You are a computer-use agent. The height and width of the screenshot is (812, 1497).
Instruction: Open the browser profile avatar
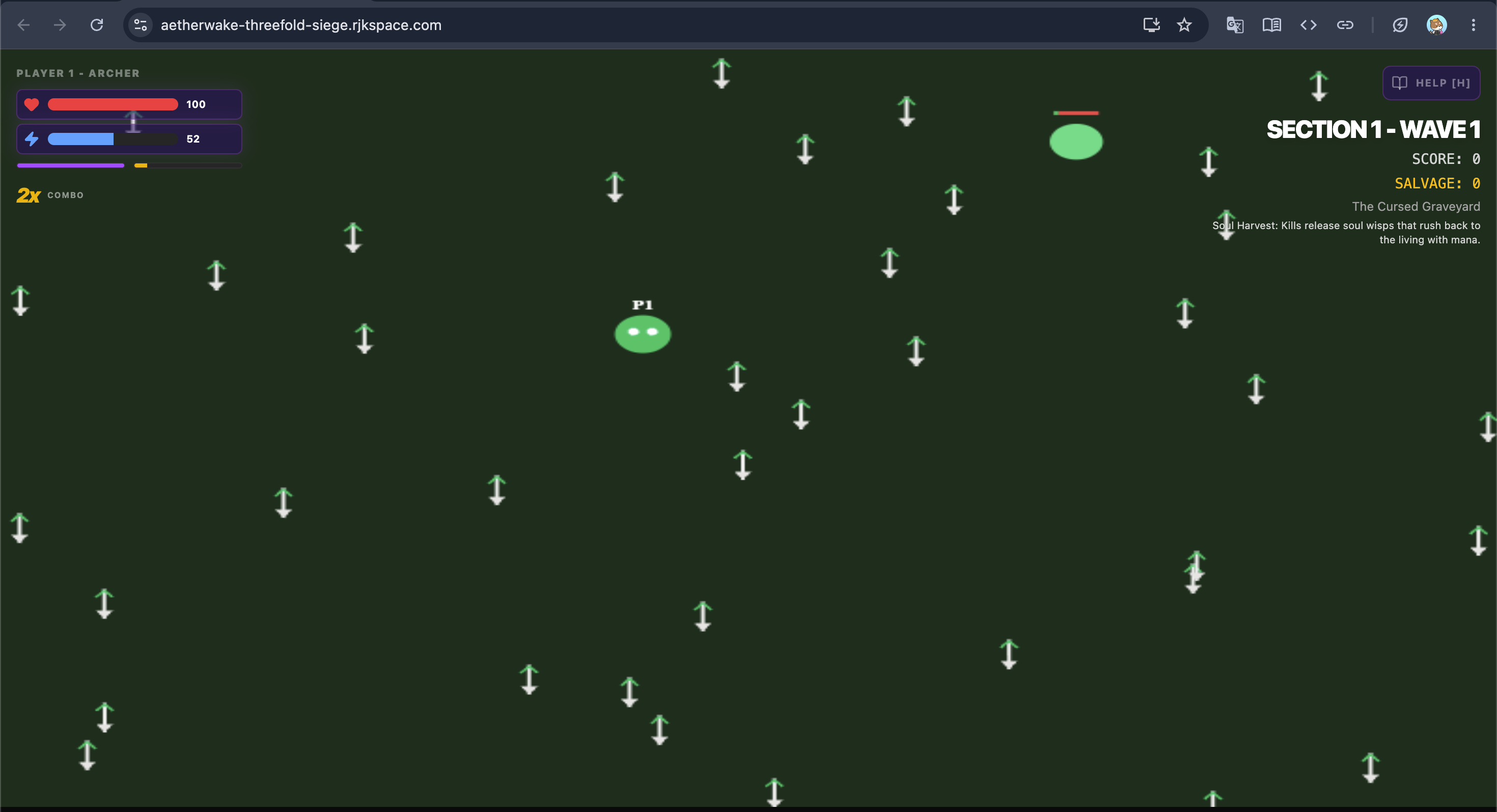point(1436,25)
